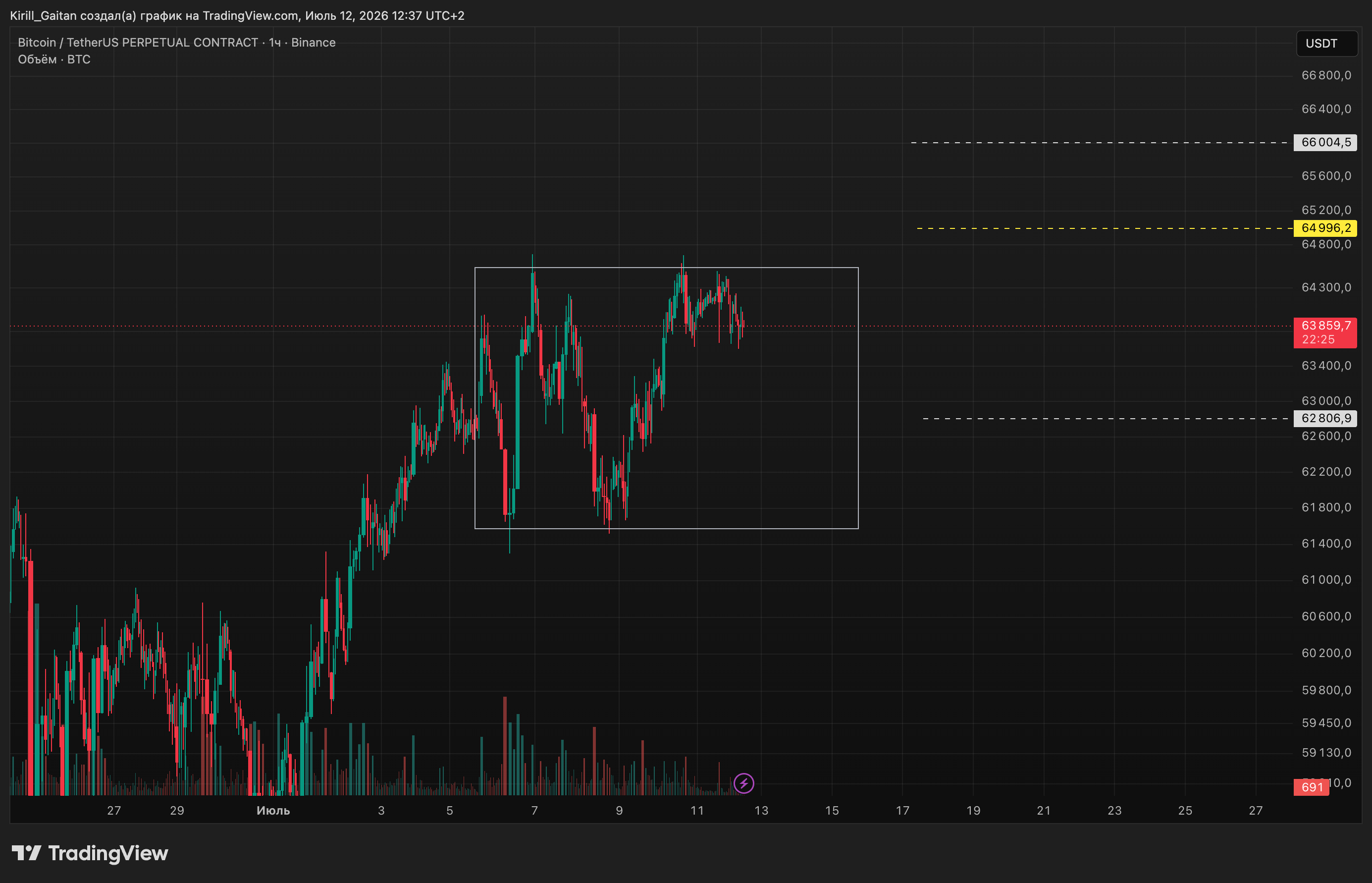The width and height of the screenshot is (1372, 883).
Task: Click the Kirill_Gaitan chart author caption
Action: click(237, 15)
